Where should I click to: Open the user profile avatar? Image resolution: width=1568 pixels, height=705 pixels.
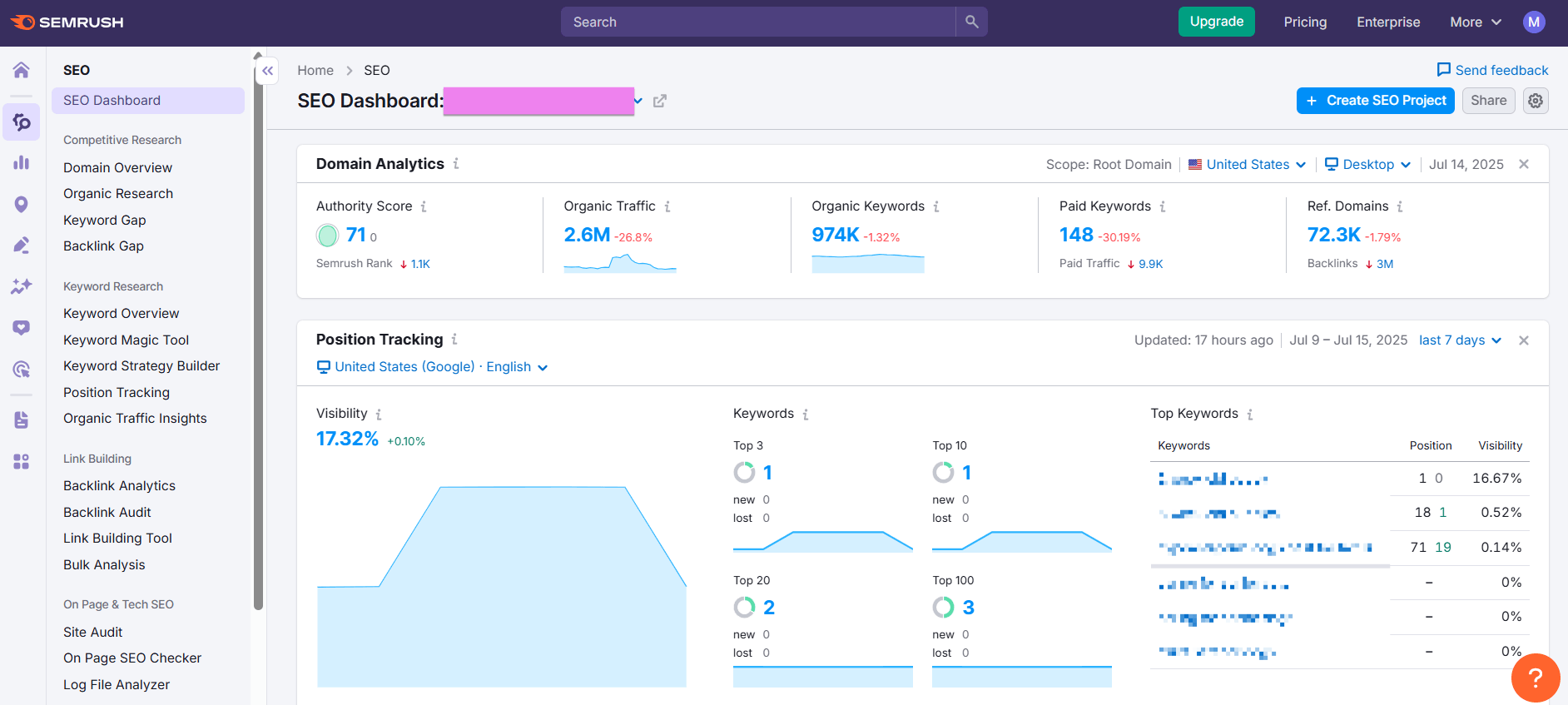click(x=1534, y=22)
